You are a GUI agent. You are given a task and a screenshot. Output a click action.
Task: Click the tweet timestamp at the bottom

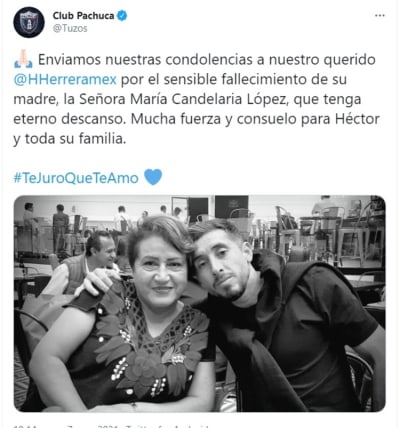click(x=112, y=426)
